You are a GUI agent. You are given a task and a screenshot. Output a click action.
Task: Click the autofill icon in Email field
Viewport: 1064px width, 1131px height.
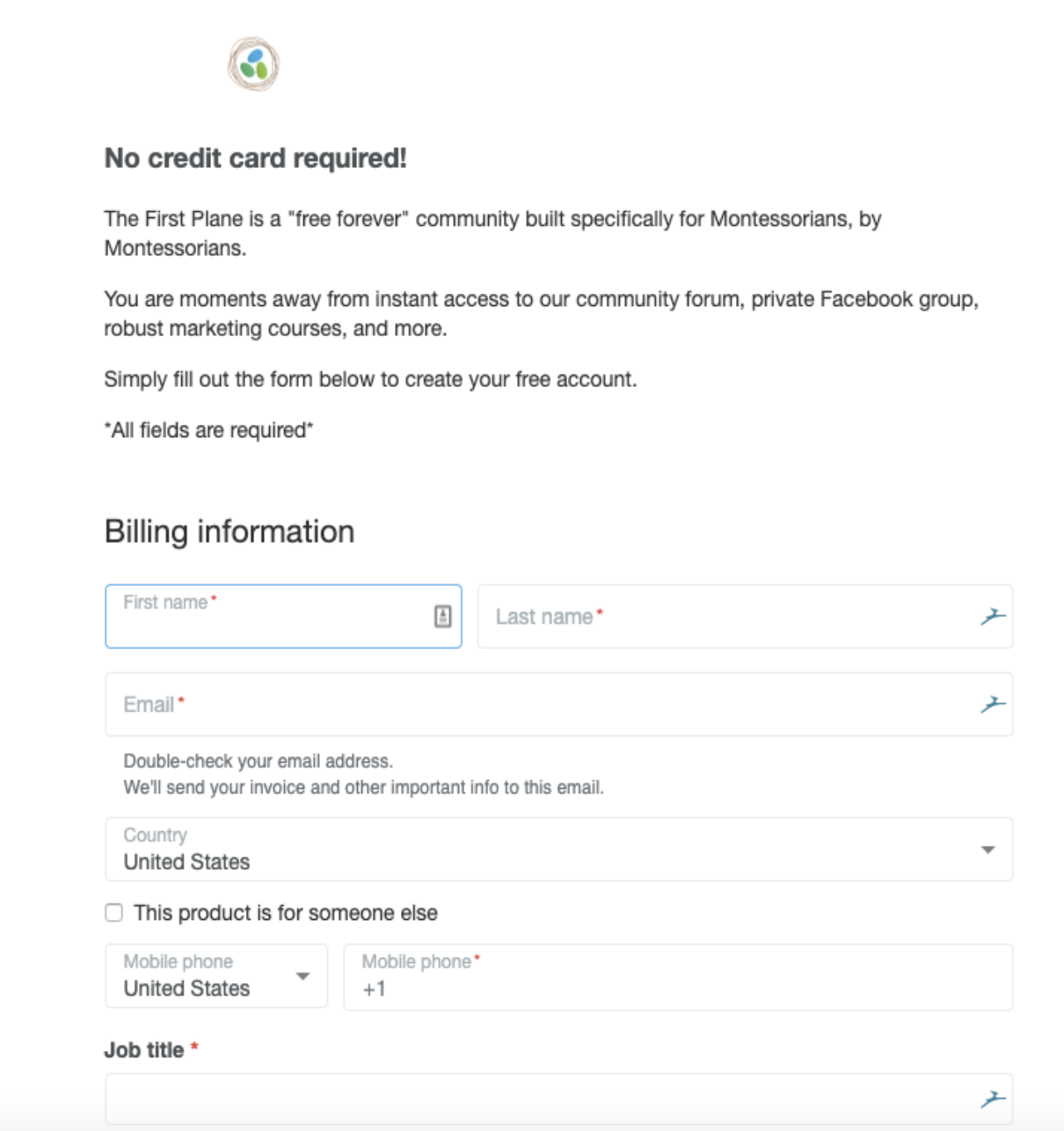tap(993, 704)
